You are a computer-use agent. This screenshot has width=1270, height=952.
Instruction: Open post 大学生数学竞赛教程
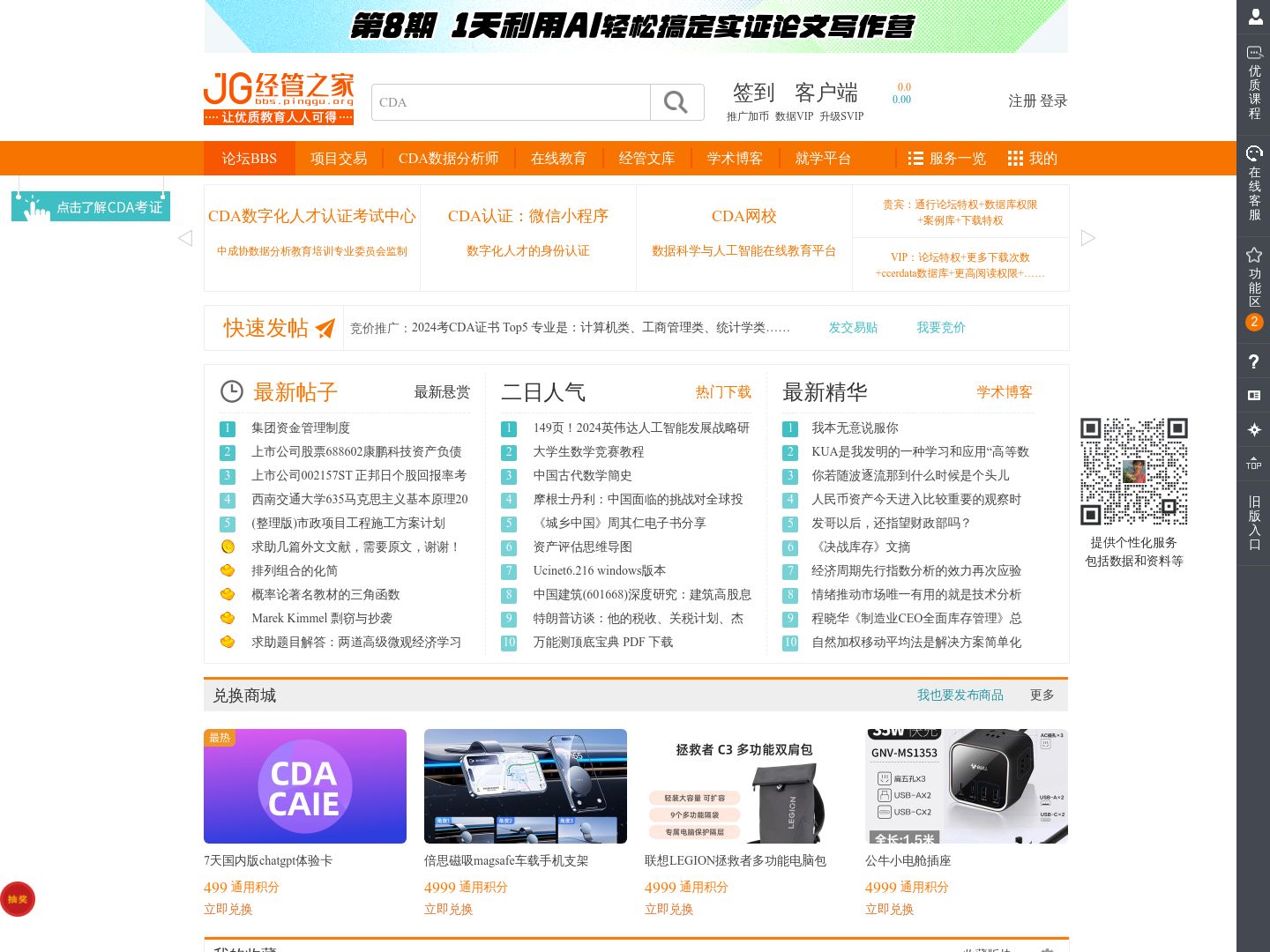(588, 452)
